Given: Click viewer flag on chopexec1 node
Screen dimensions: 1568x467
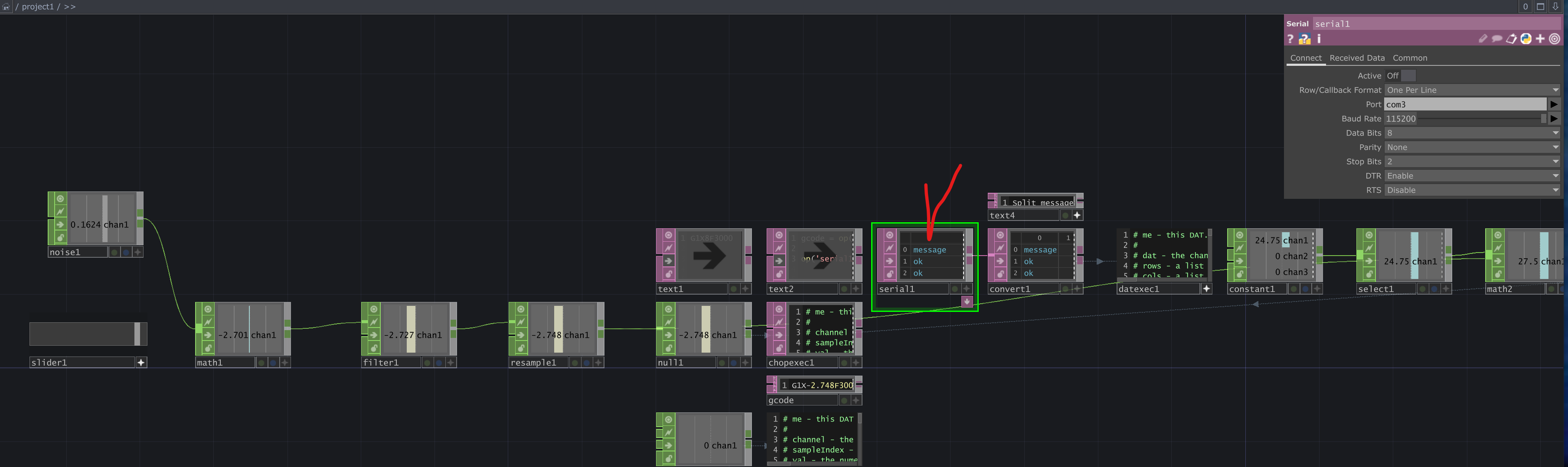Looking at the screenshot, I should pyautogui.click(x=778, y=309).
